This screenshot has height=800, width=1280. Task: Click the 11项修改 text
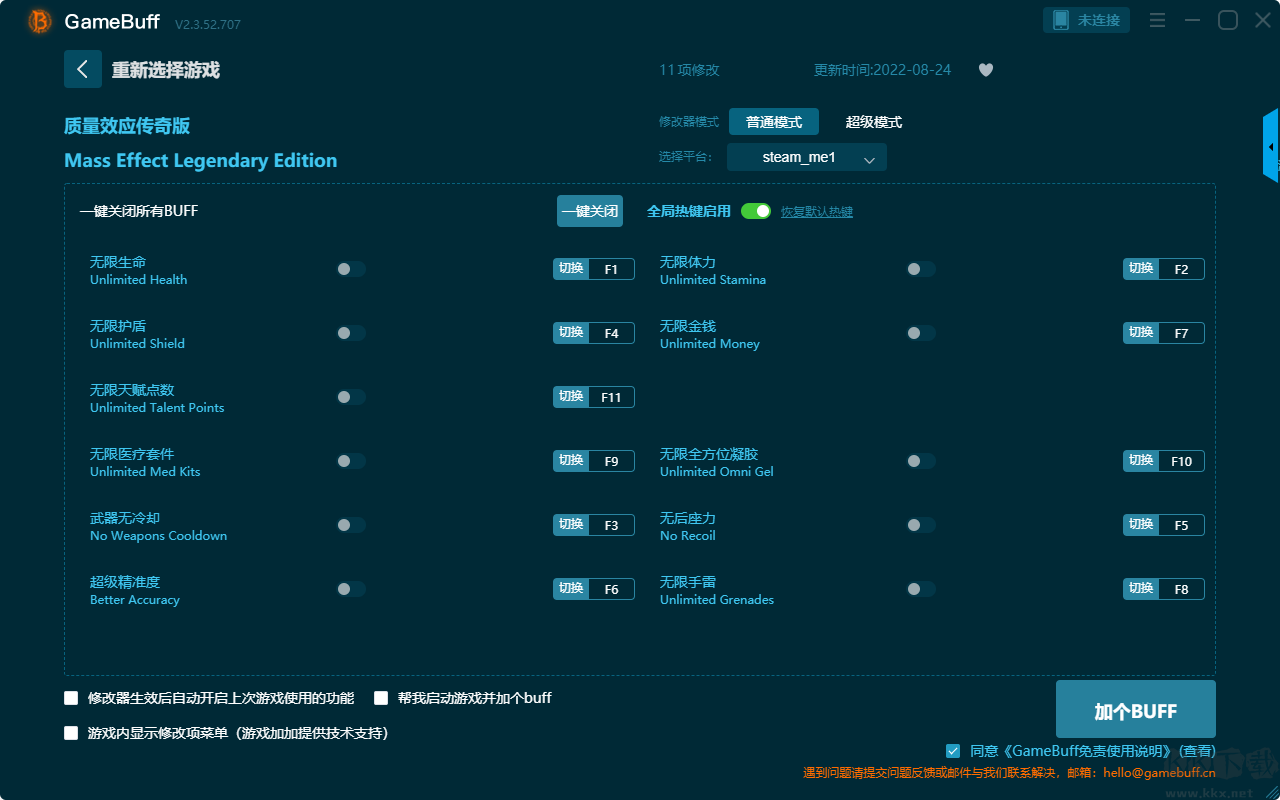[x=689, y=70]
